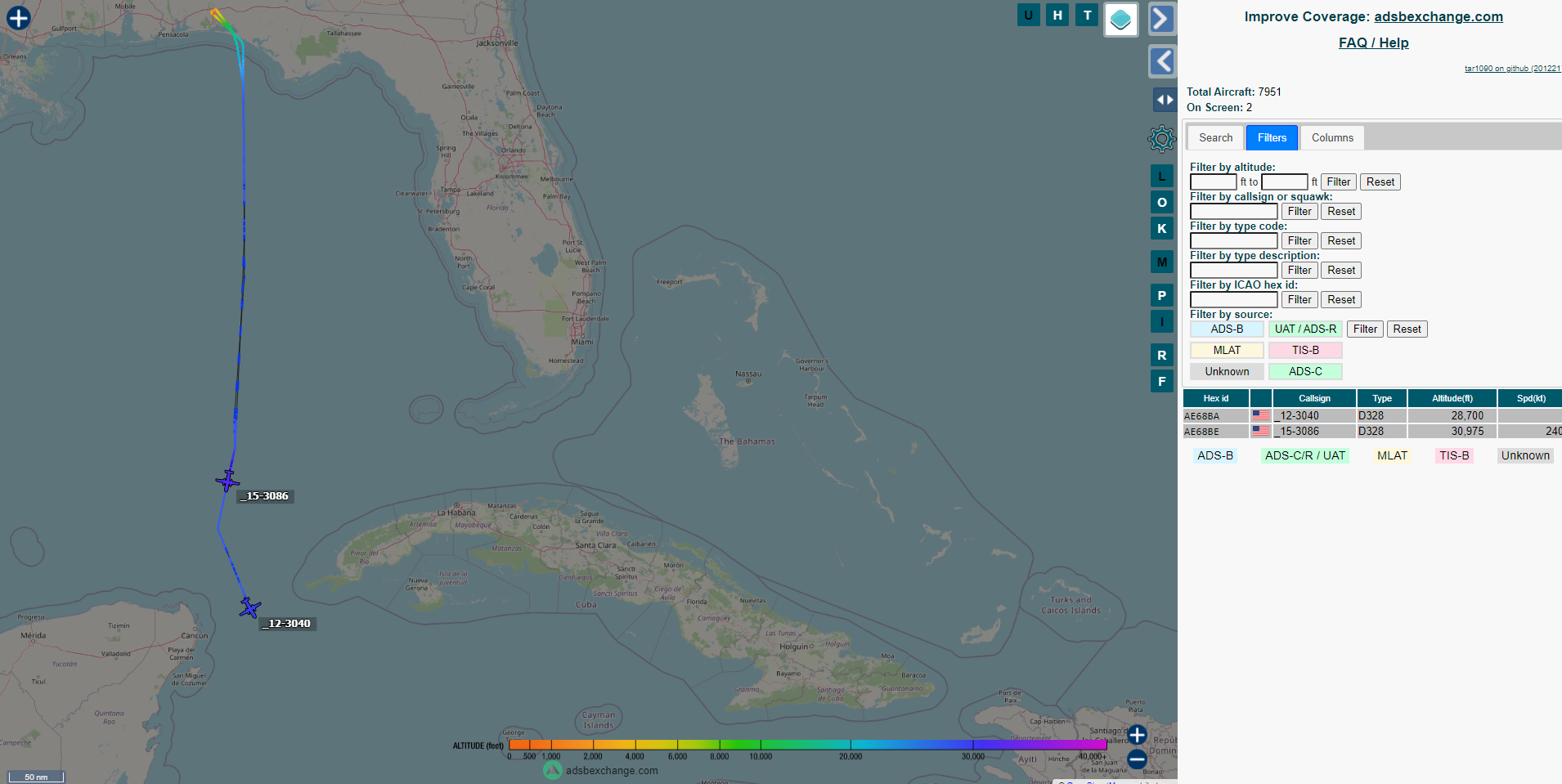Click the F map option button

pos(1162,381)
